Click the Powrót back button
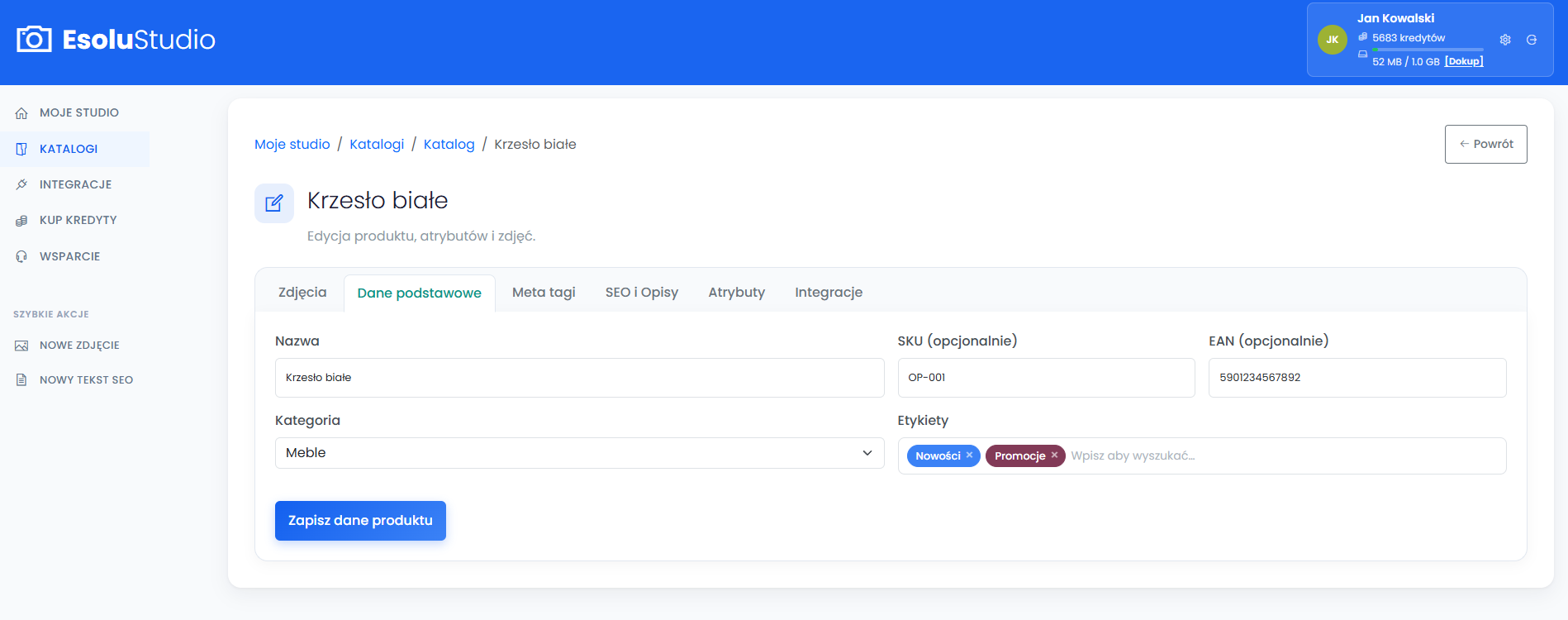The width and height of the screenshot is (1568, 620). click(x=1485, y=145)
